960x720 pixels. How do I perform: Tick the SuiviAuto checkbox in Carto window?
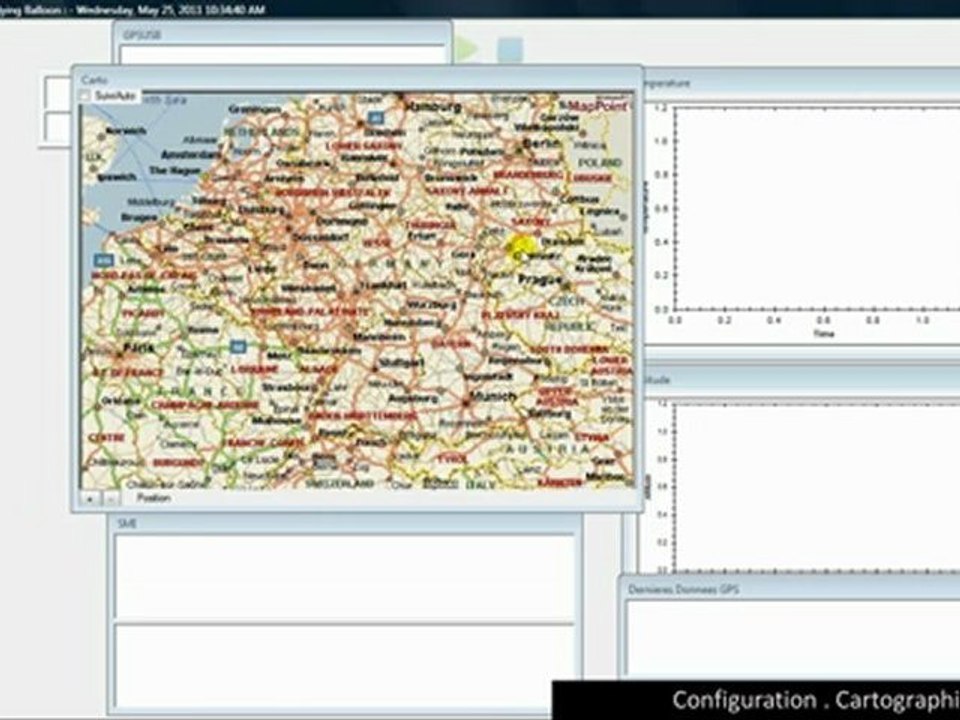tap(85, 96)
